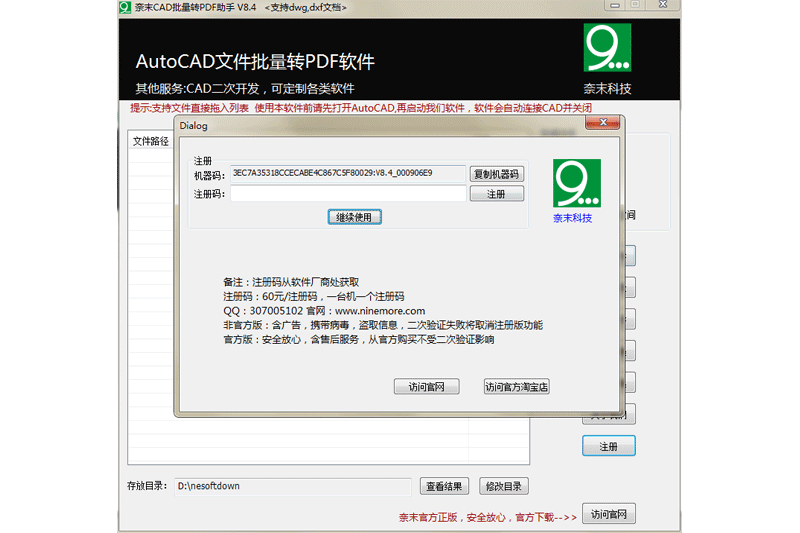Click the app icon in title bar
The width and height of the screenshot is (800, 533).
pos(125,7)
